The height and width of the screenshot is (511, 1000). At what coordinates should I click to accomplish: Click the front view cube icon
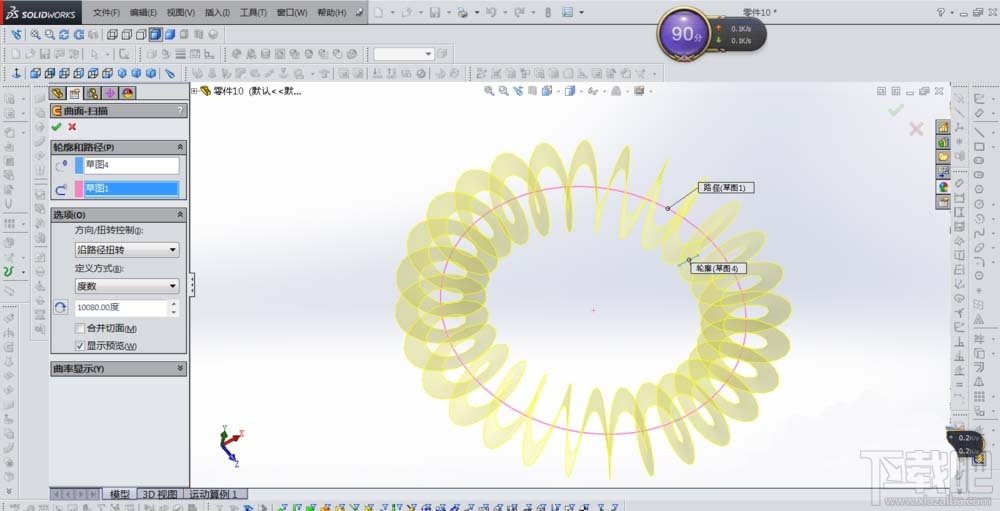click(36, 73)
